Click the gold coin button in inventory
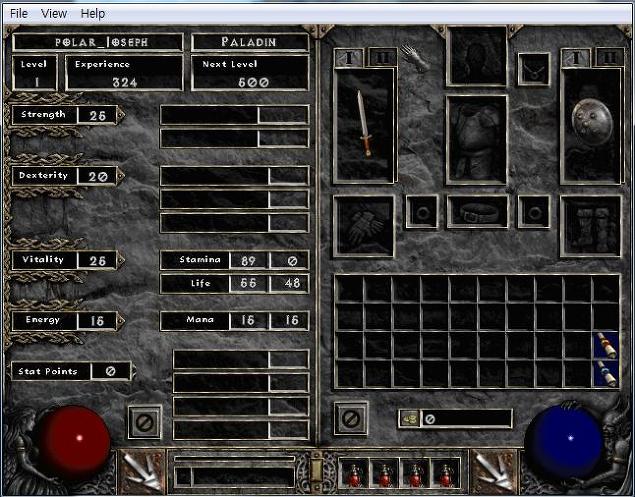 coord(410,419)
